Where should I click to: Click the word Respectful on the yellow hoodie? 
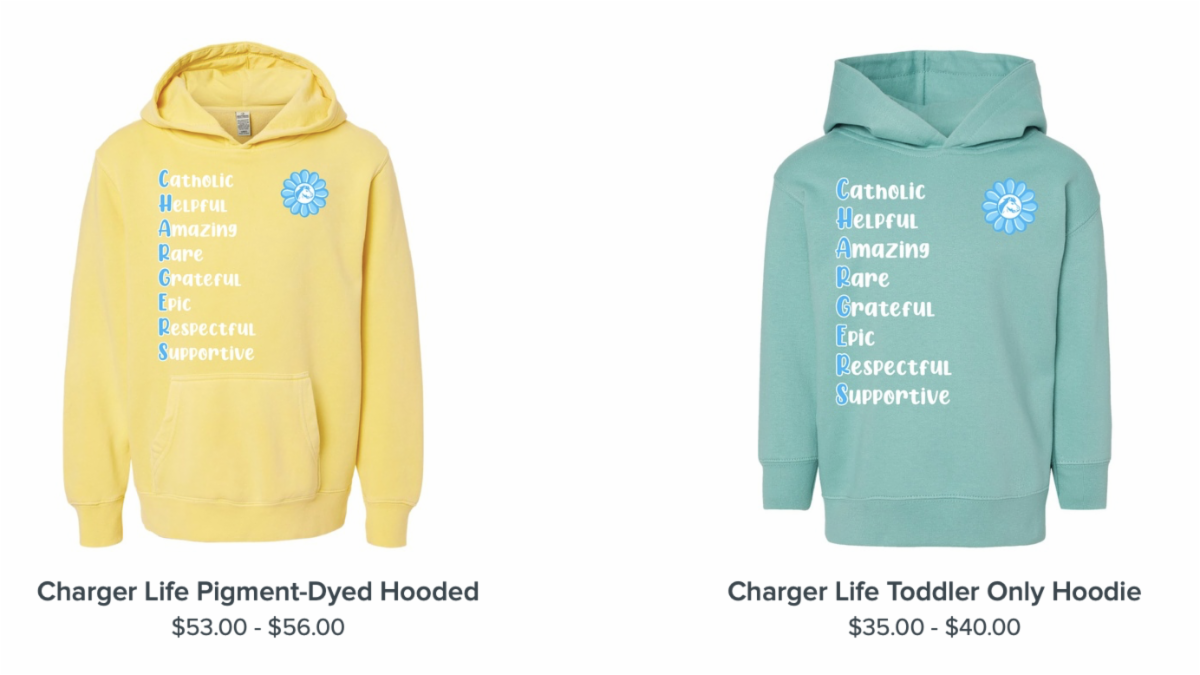(x=207, y=327)
